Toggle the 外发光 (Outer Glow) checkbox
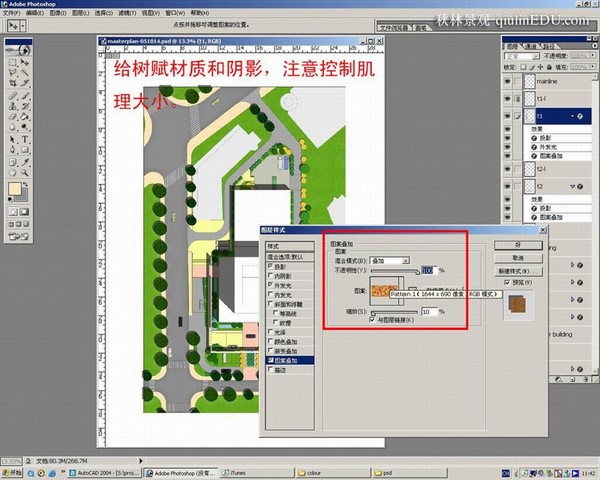 [271, 285]
